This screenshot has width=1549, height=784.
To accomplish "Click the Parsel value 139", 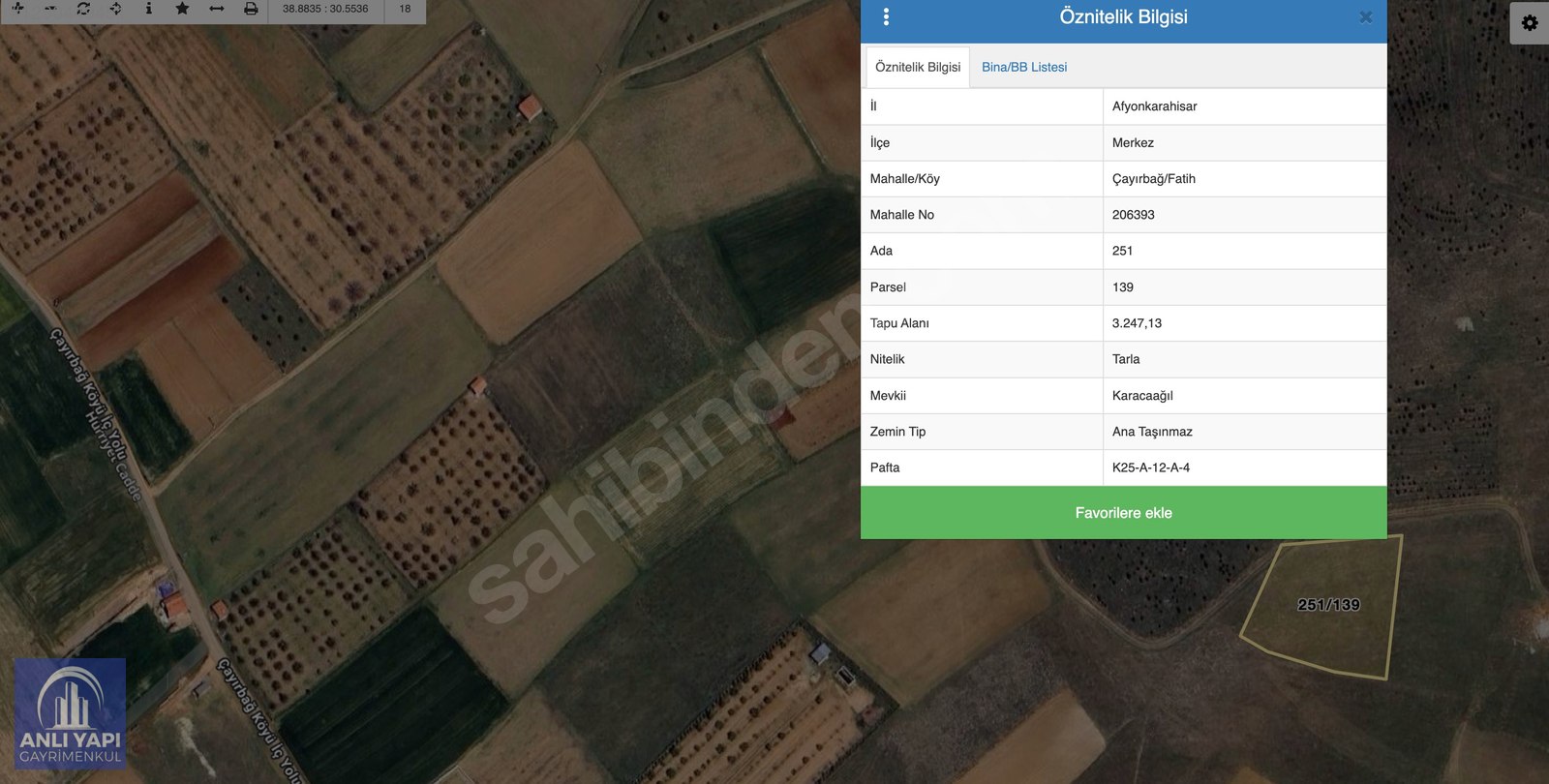I will point(1123,287).
